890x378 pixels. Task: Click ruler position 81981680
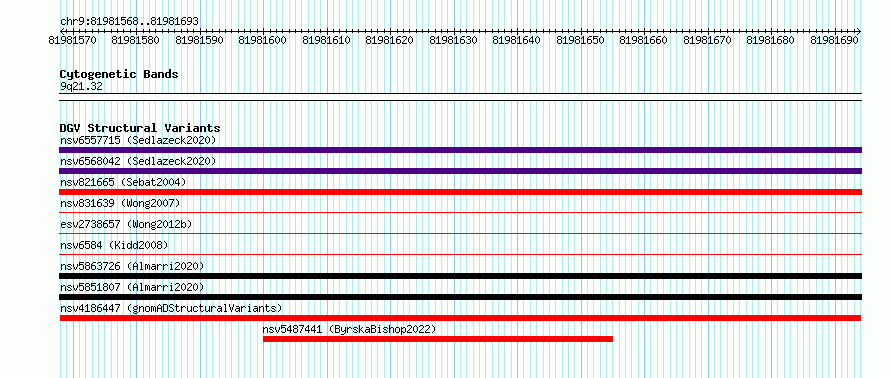coord(771,40)
